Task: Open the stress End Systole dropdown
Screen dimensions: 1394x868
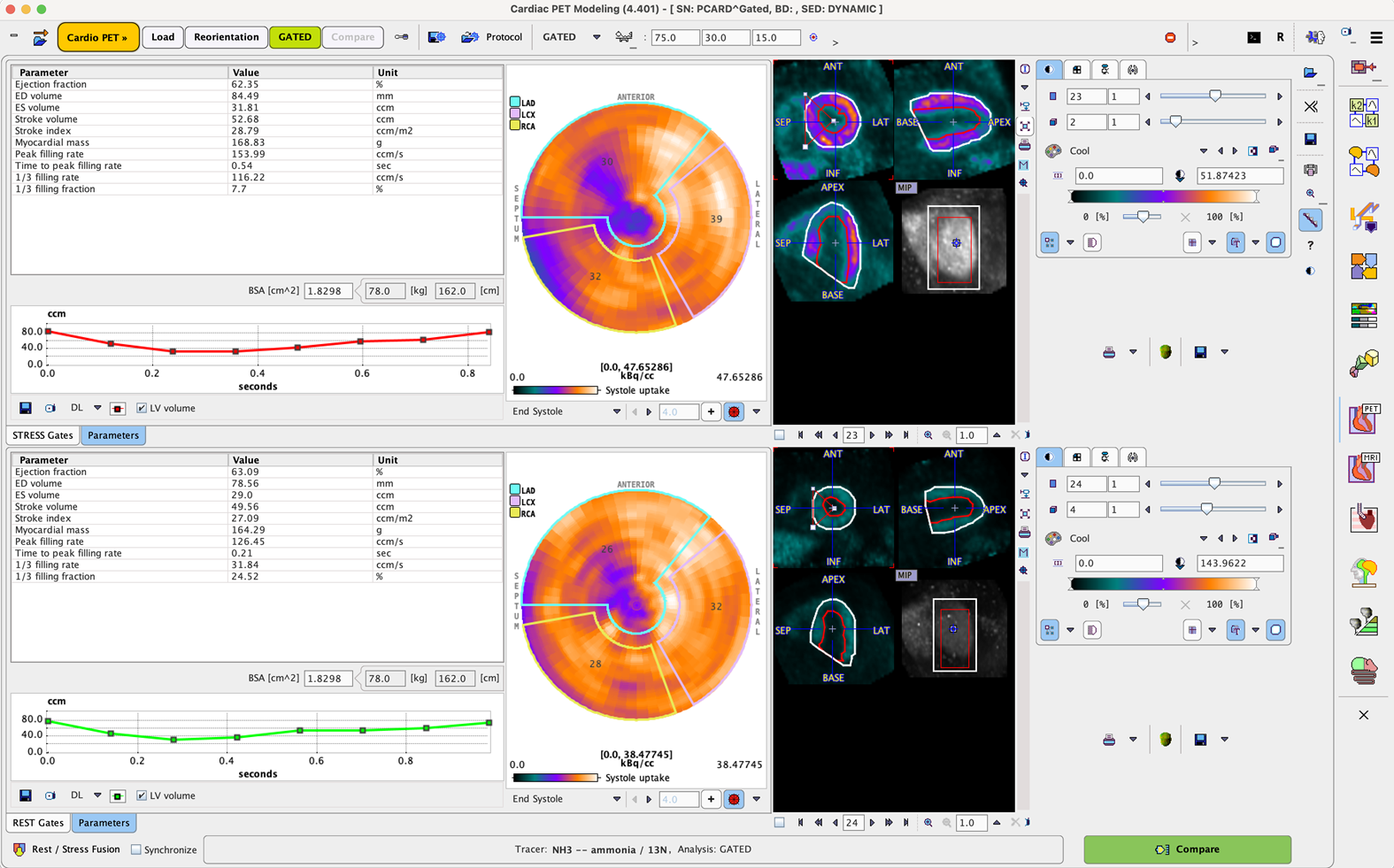Action: coord(617,411)
